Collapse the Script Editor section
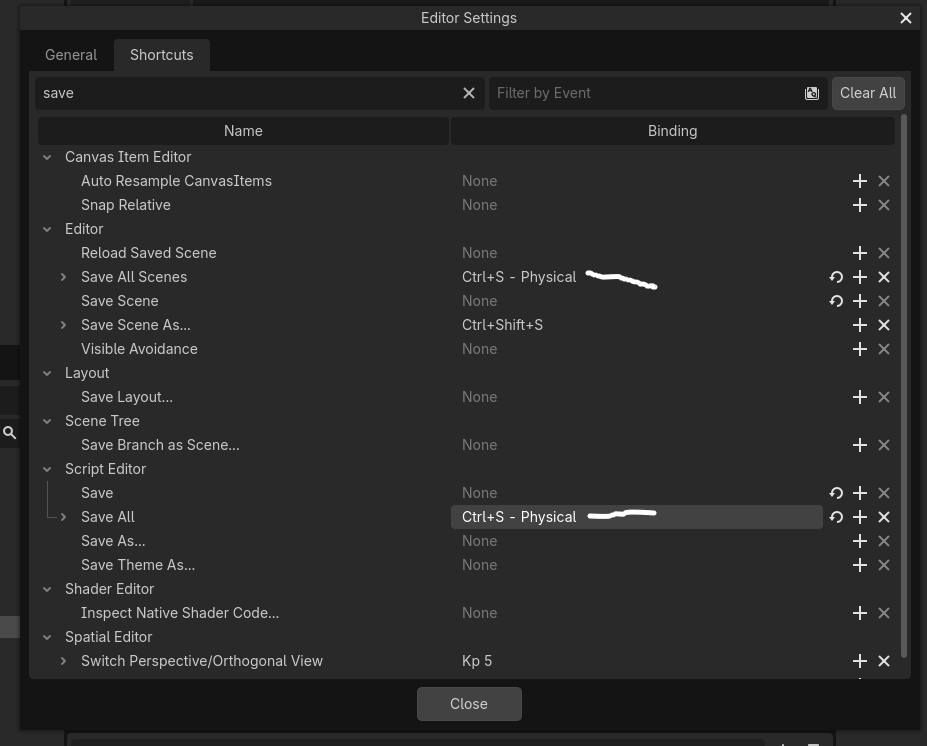Viewport: 927px width, 746px height. pos(47,469)
